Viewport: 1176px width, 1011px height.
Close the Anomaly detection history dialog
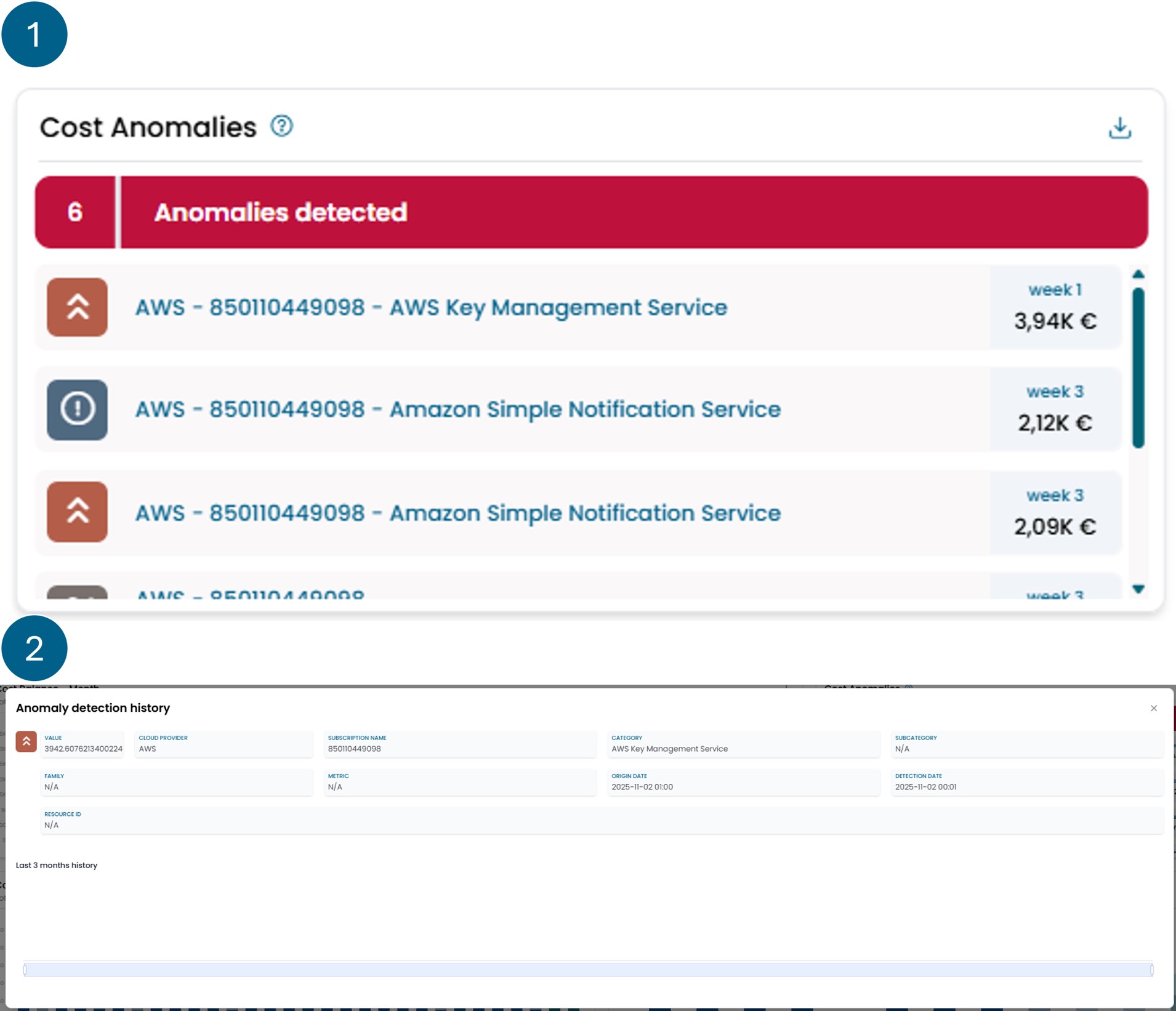click(x=1153, y=708)
